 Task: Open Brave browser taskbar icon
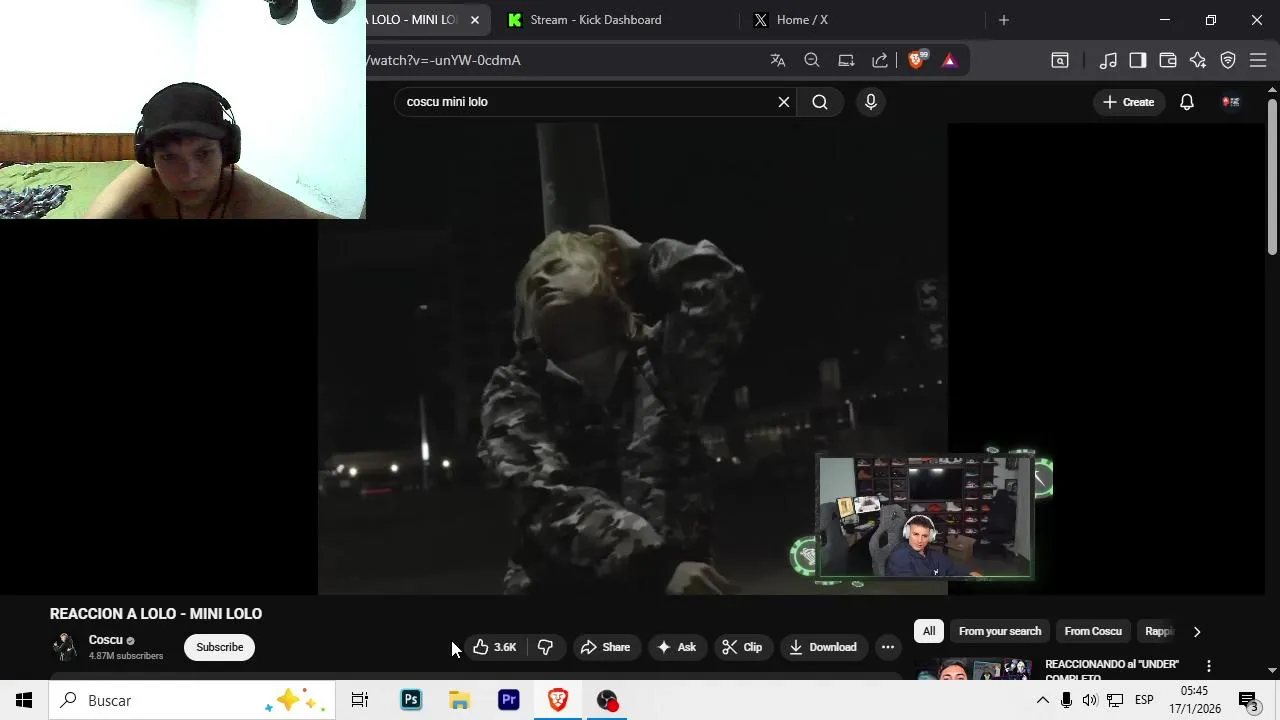(x=558, y=700)
